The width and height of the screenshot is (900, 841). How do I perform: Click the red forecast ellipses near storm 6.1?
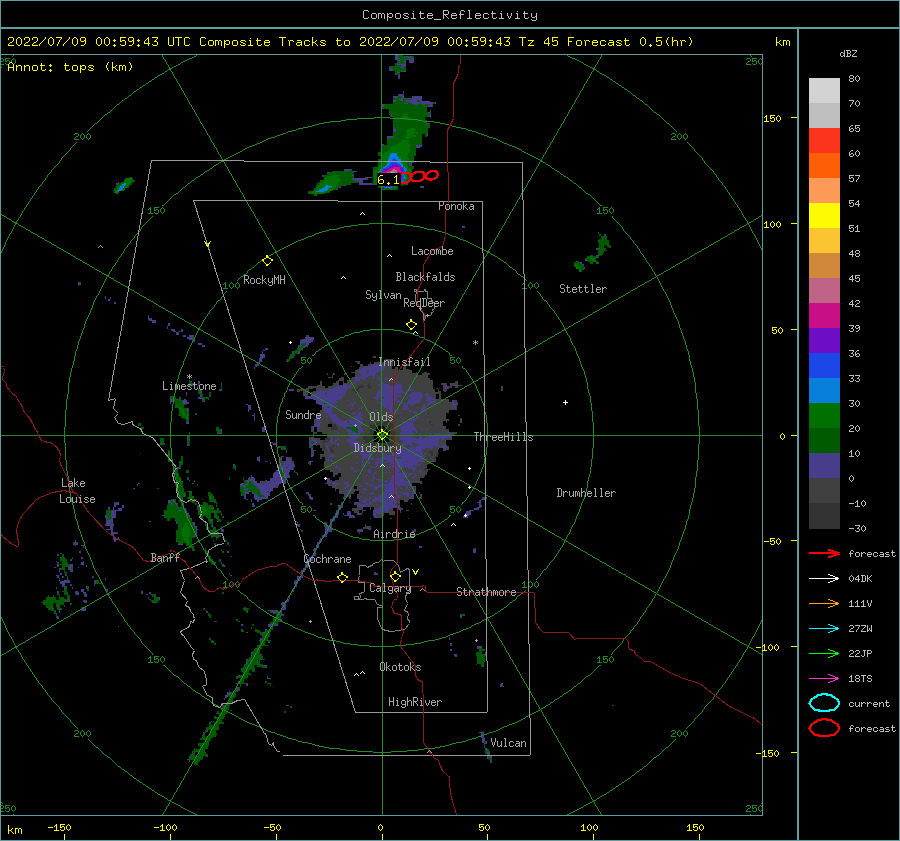coord(422,176)
